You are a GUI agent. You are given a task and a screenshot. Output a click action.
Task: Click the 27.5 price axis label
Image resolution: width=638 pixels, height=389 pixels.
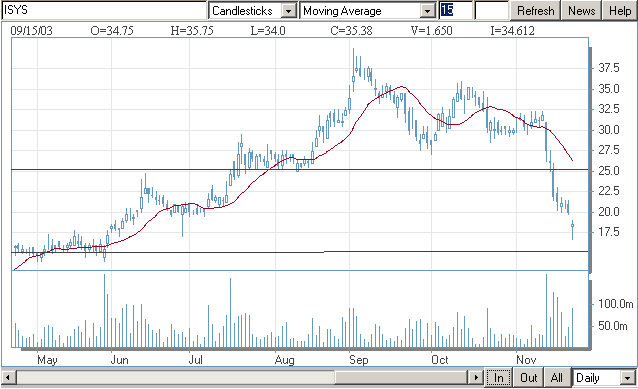click(x=609, y=150)
